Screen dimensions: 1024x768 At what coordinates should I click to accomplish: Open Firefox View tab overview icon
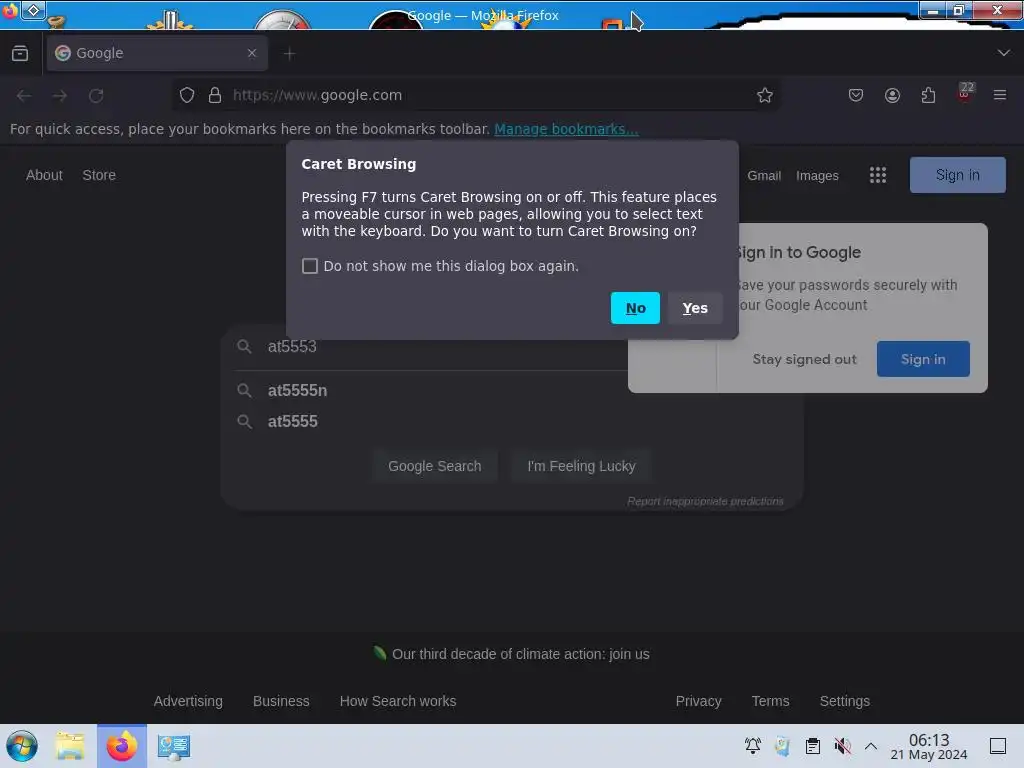point(20,53)
